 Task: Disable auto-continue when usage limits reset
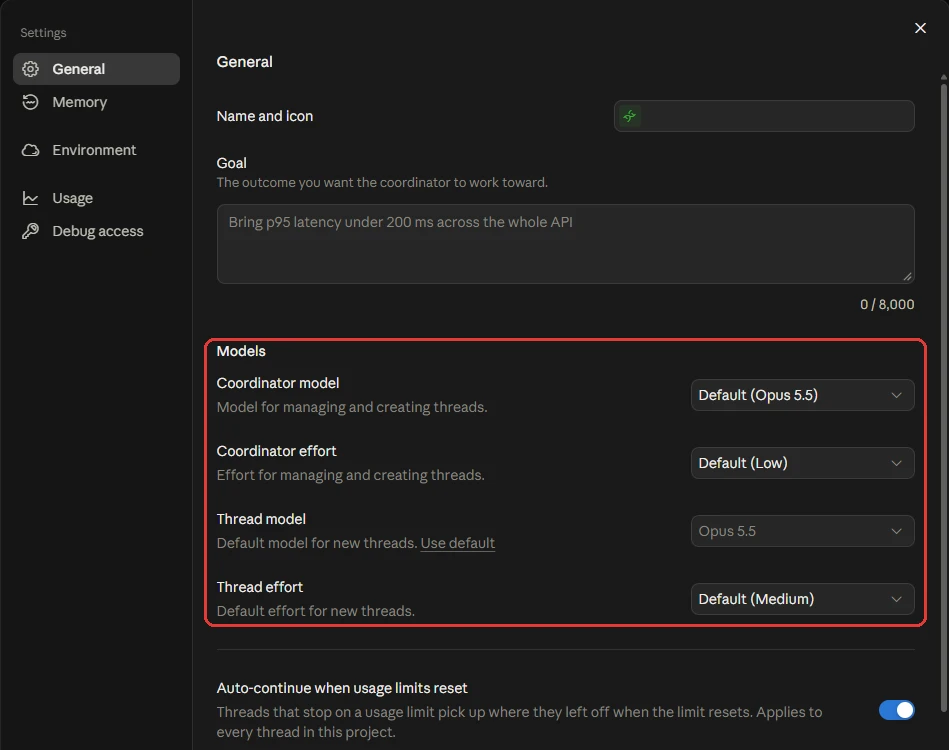896,710
